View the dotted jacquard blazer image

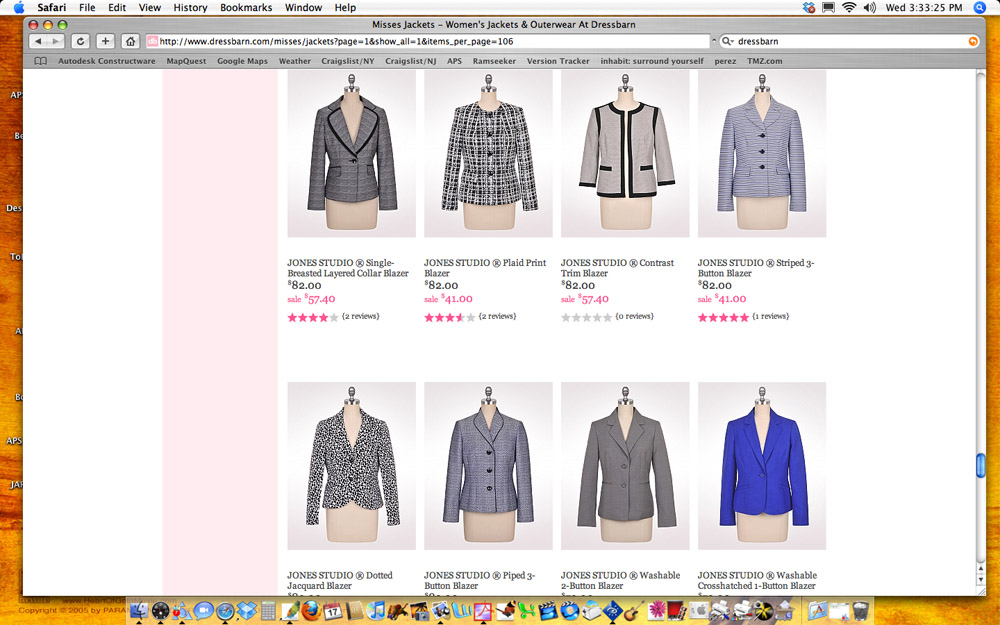point(351,466)
